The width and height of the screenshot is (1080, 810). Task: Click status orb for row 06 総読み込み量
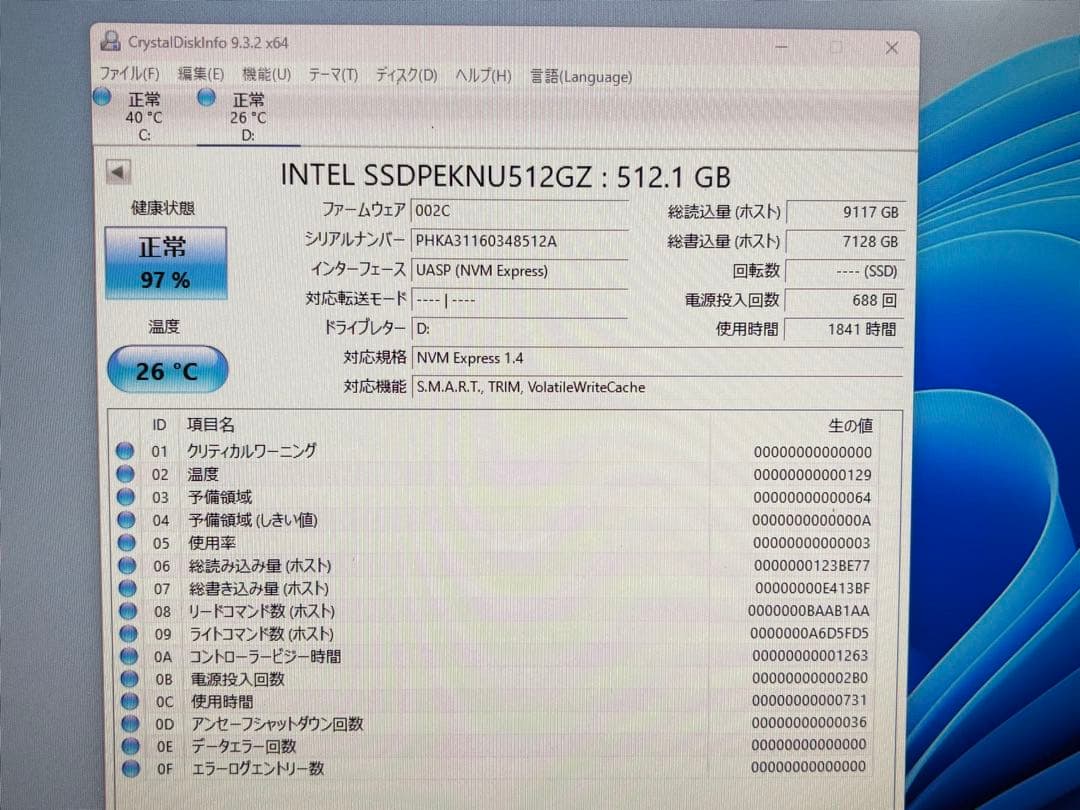pyautogui.click(x=127, y=565)
